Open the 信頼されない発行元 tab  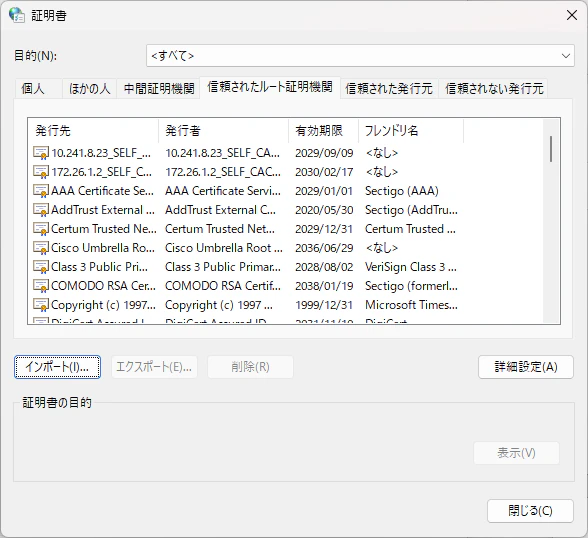(x=494, y=89)
